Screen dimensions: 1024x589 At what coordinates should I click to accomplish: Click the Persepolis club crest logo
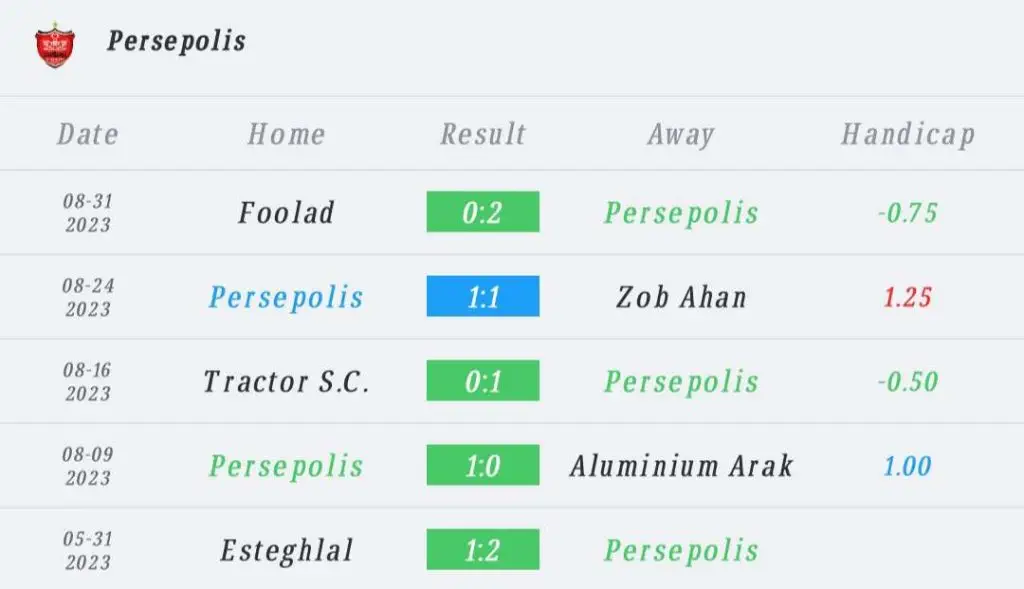(x=55, y=45)
